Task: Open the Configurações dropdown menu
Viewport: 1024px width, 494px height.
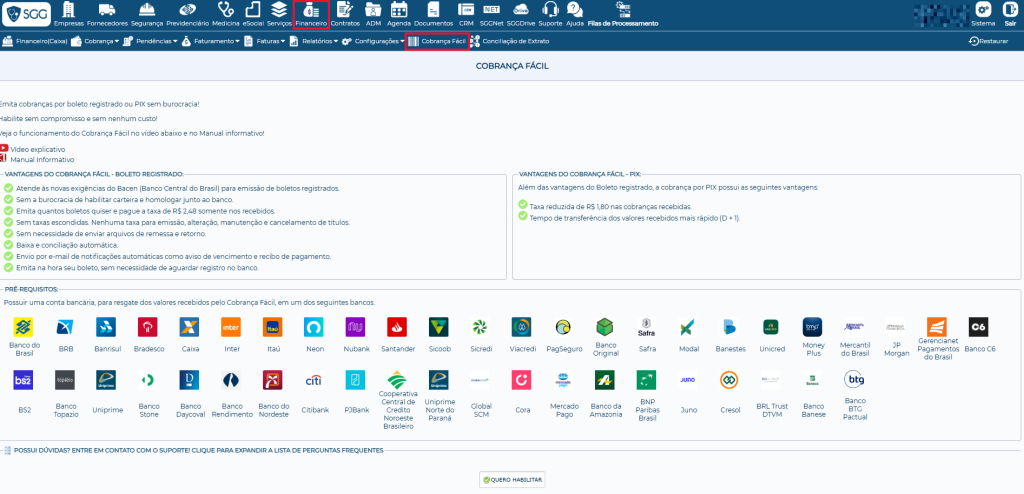Action: (x=377, y=41)
